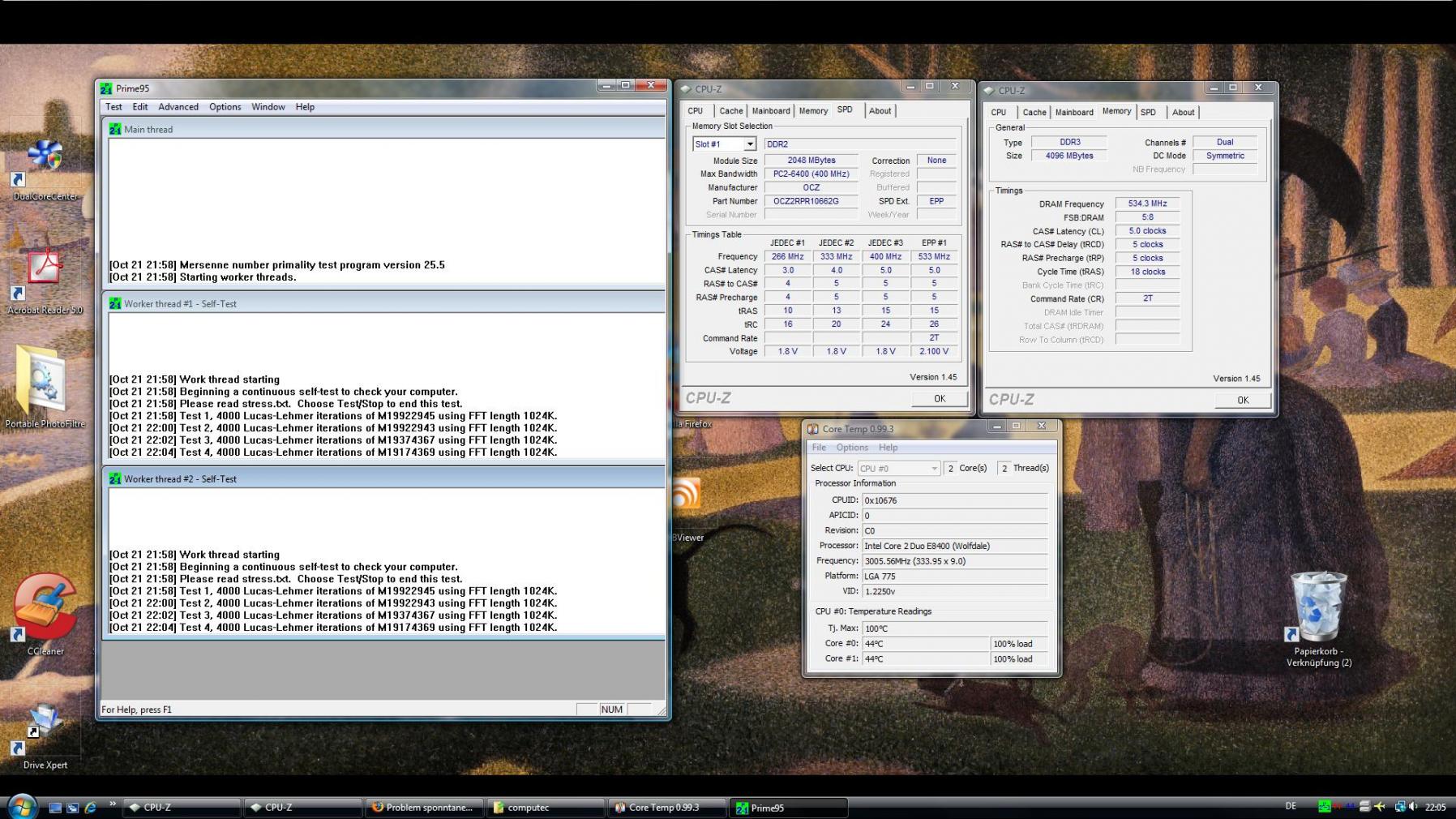This screenshot has height=819, width=1456.
Task: Select the orange RSS feed desktop icon
Action: point(686,492)
